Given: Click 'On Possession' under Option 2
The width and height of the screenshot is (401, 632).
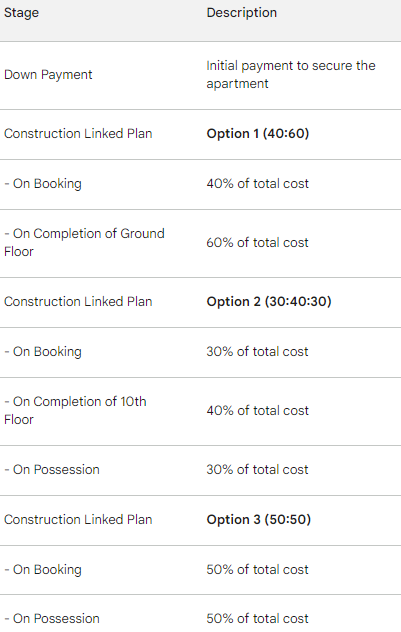Looking at the screenshot, I should click(52, 470).
